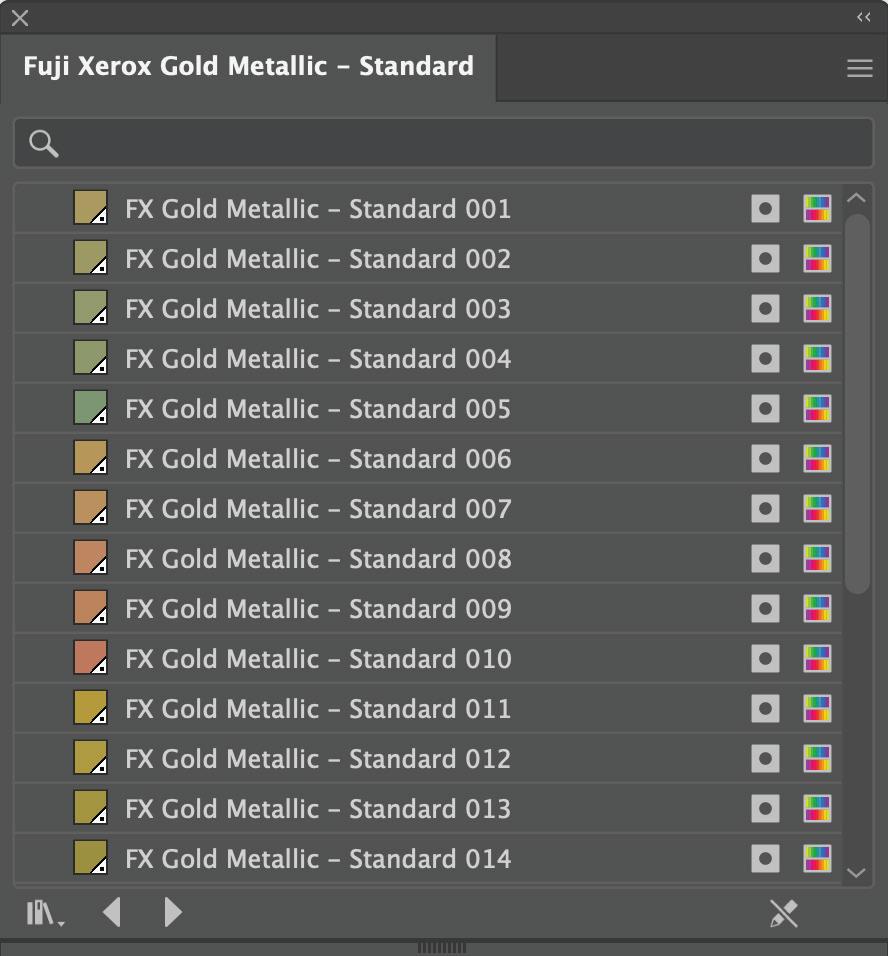Click color mode icon for Standard 012

[817, 759]
